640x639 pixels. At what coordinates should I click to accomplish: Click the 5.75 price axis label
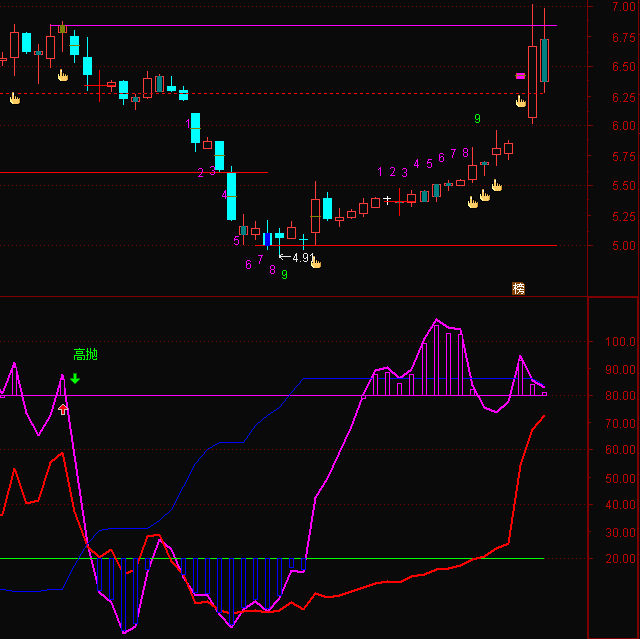tap(624, 157)
